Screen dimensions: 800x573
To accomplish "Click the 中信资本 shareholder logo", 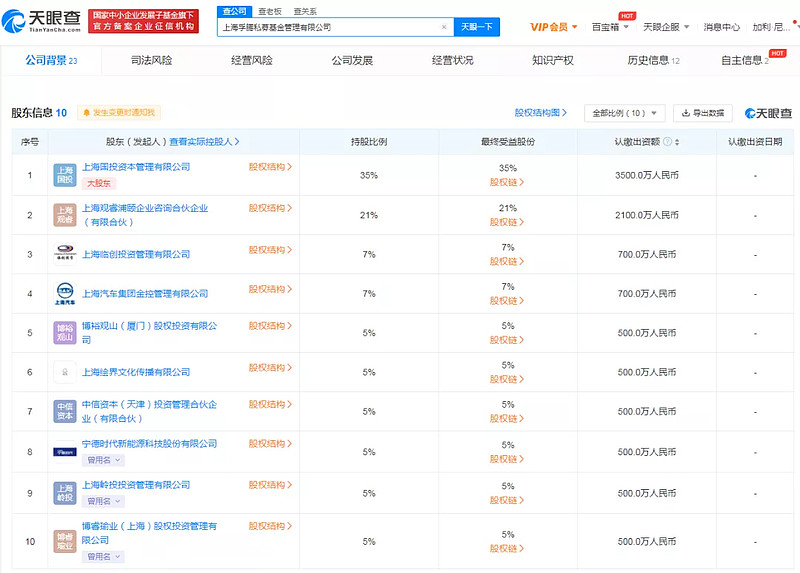I will point(65,411).
